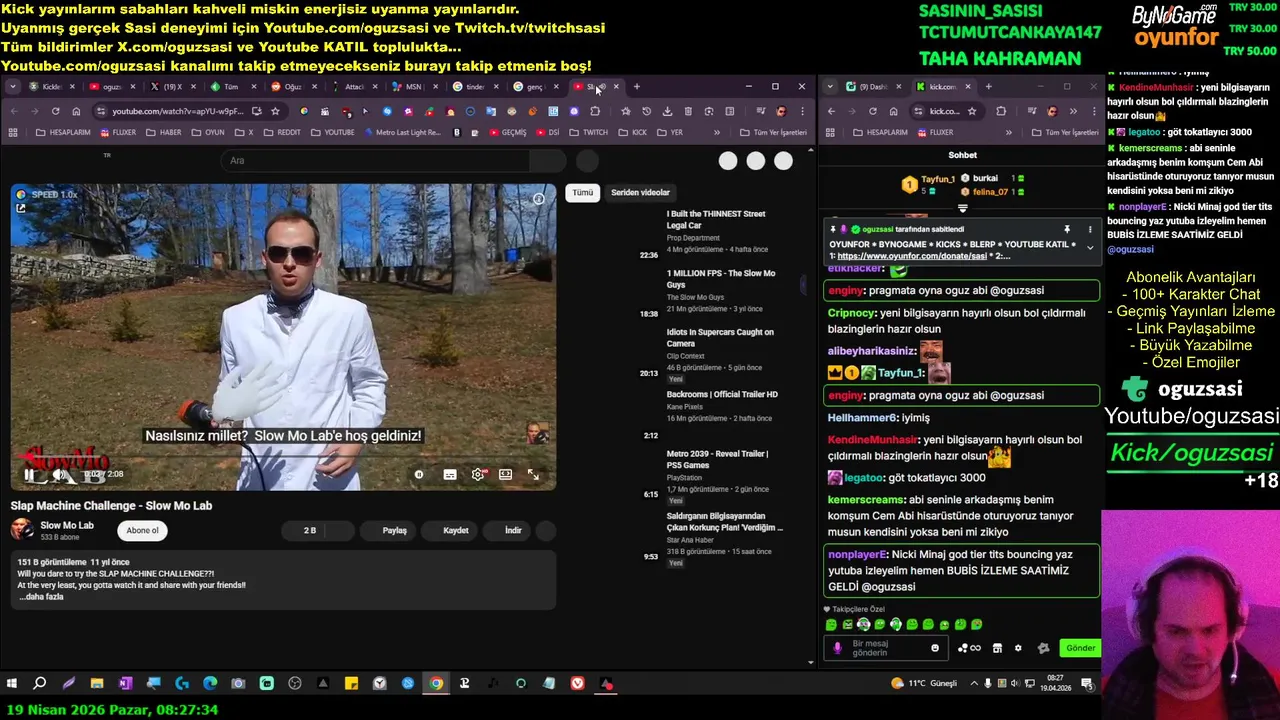The width and height of the screenshot is (1280, 720).
Task: Select the Seriden videolar chip
Action: tap(640, 192)
